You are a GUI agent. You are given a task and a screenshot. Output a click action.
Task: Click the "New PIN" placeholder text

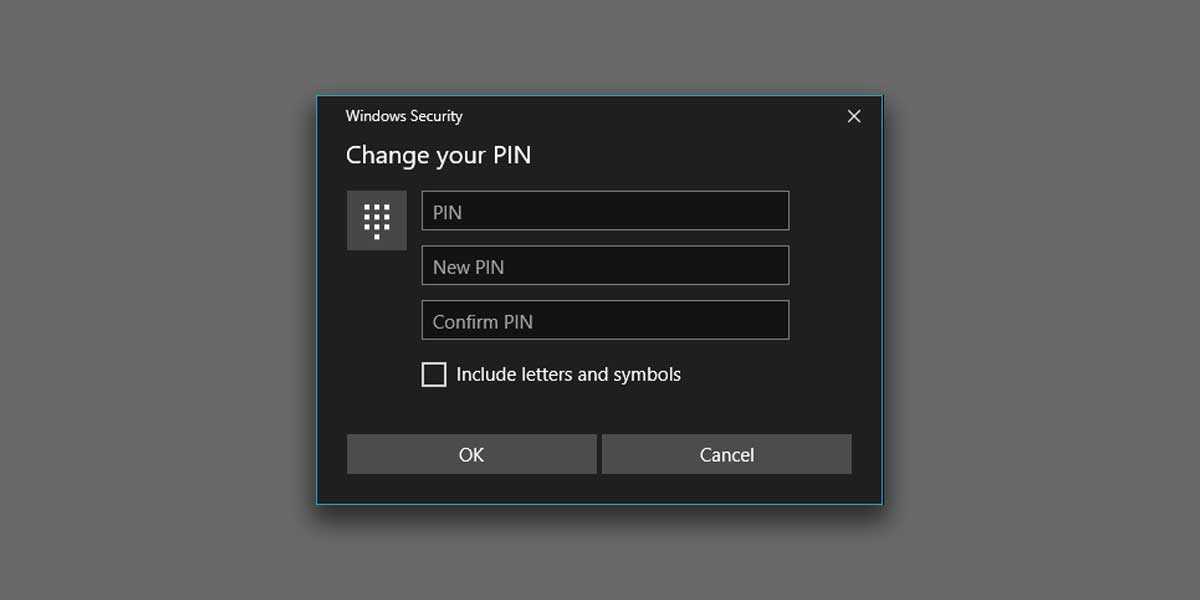468,267
